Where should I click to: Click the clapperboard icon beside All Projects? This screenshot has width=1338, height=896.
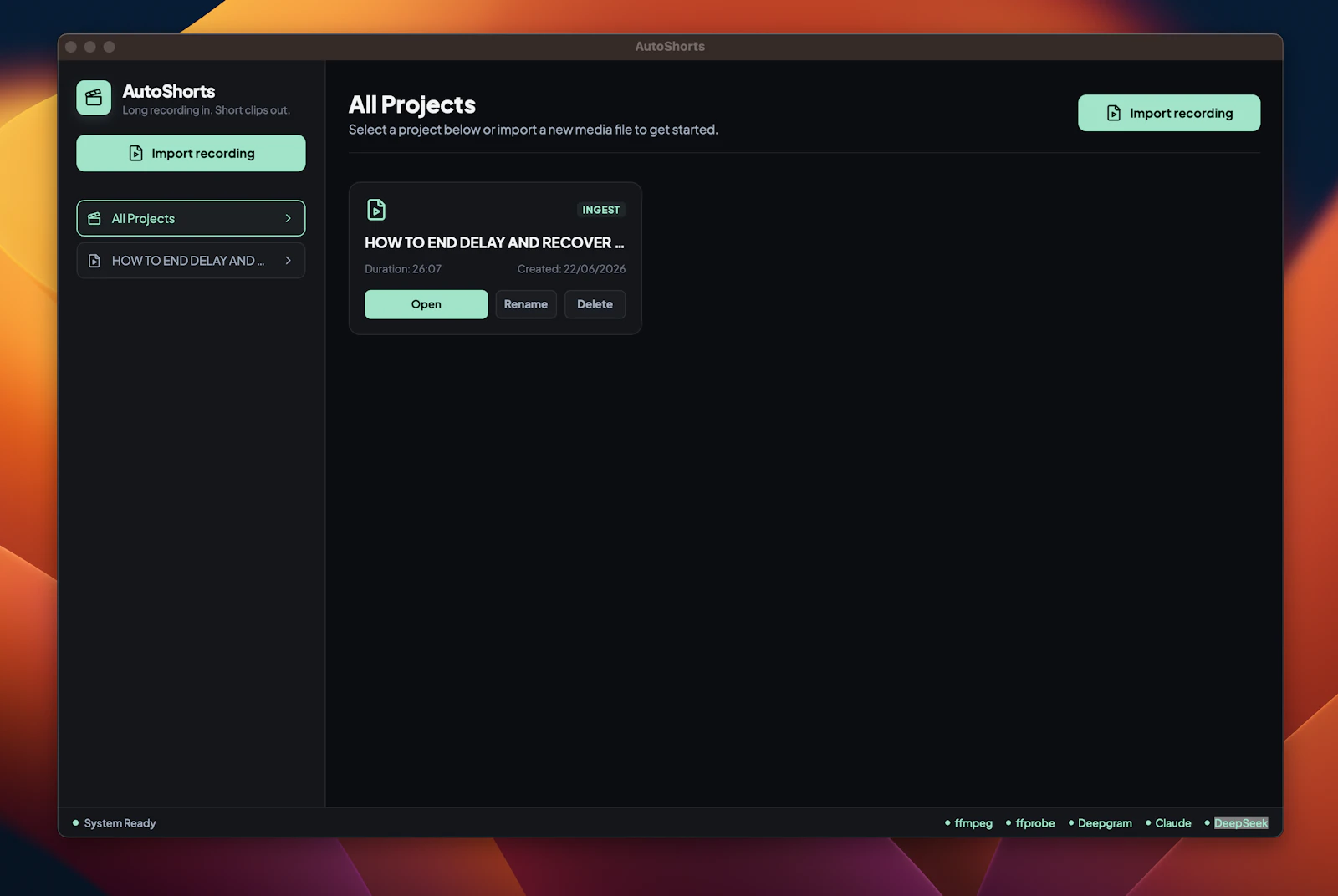94,218
